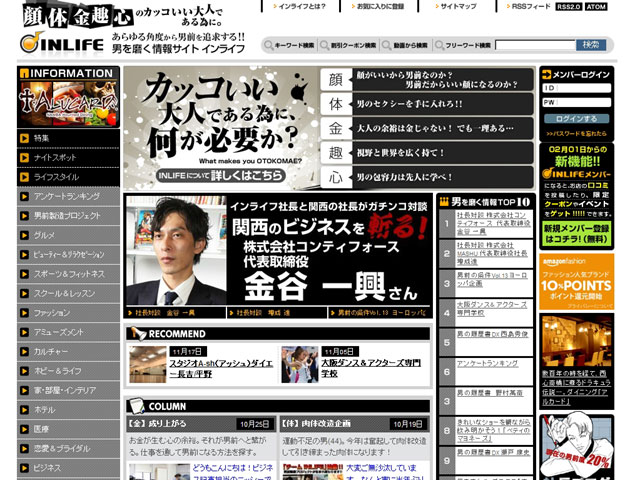Click the ALUCARD information banner
The height and width of the screenshot is (480, 640).
tap(69, 104)
